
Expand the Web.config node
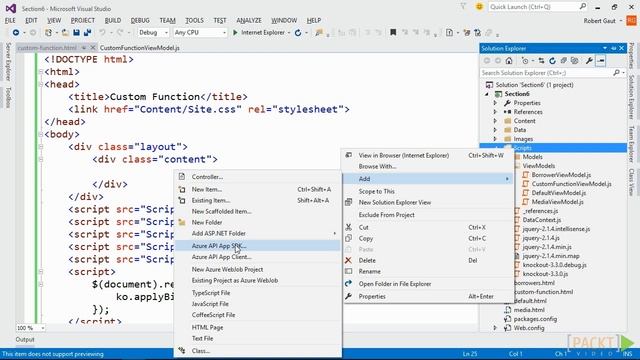coord(496,328)
